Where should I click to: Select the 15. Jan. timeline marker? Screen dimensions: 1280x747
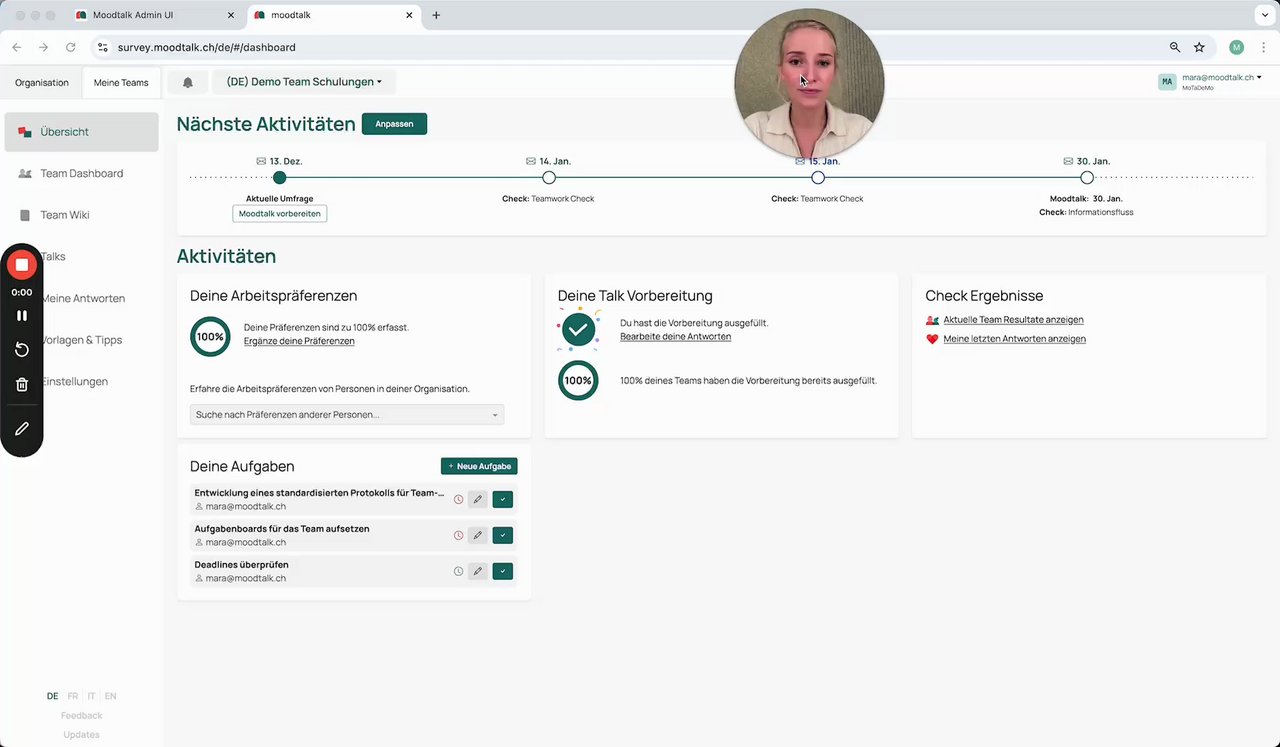818,177
